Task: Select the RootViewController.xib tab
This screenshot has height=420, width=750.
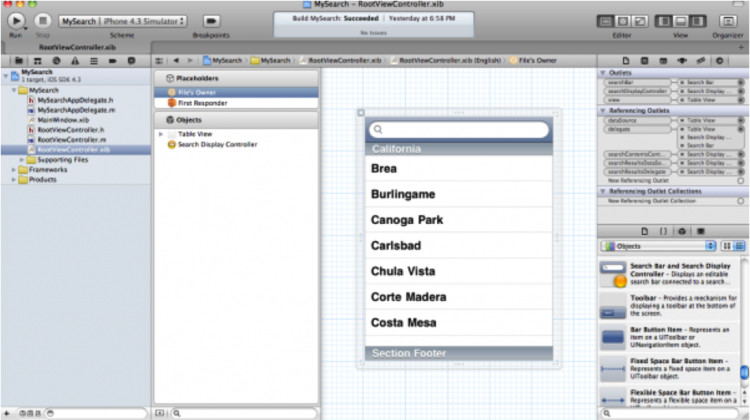Action: (x=77, y=47)
